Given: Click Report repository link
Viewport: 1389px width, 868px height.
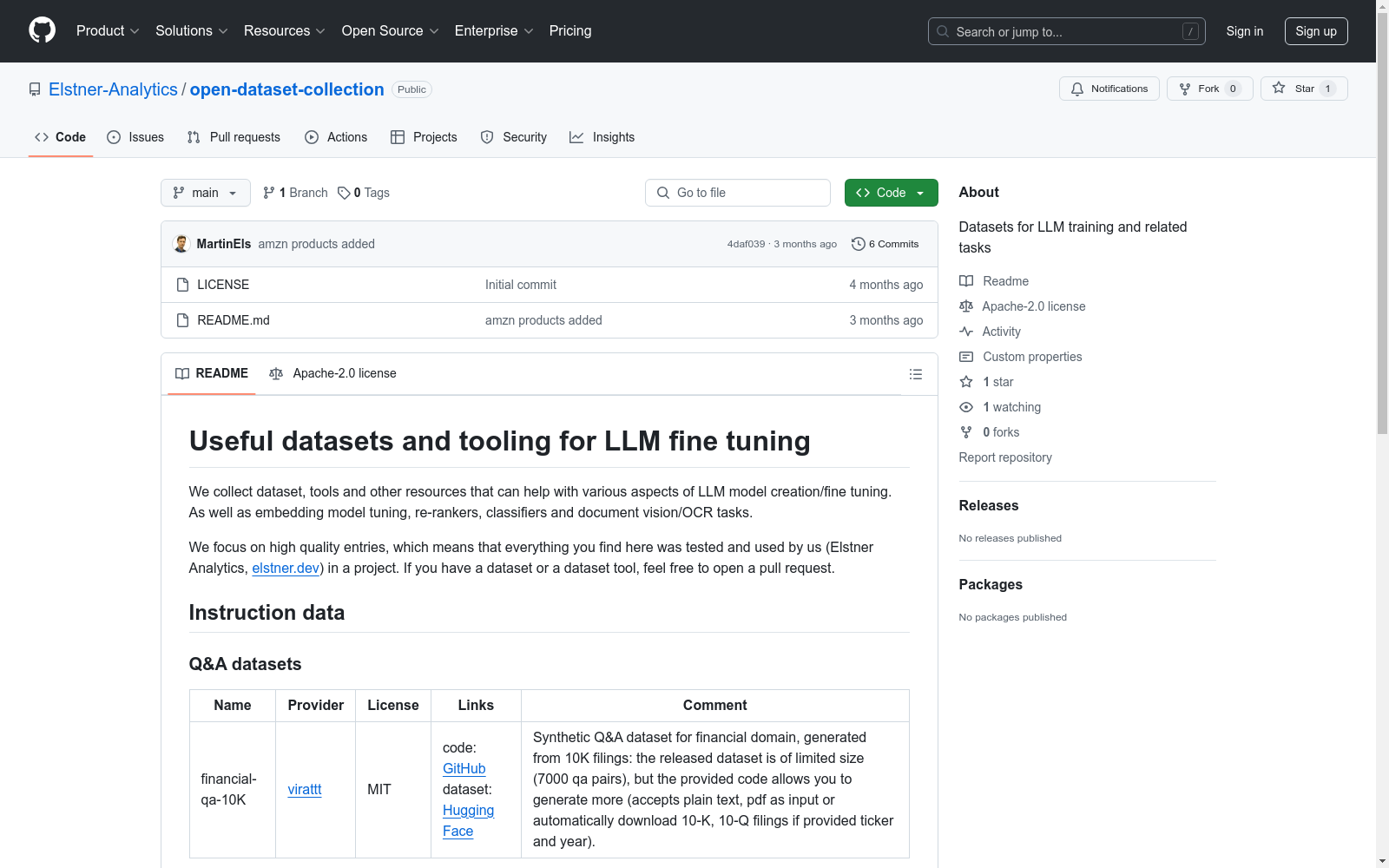Looking at the screenshot, I should (x=1005, y=457).
